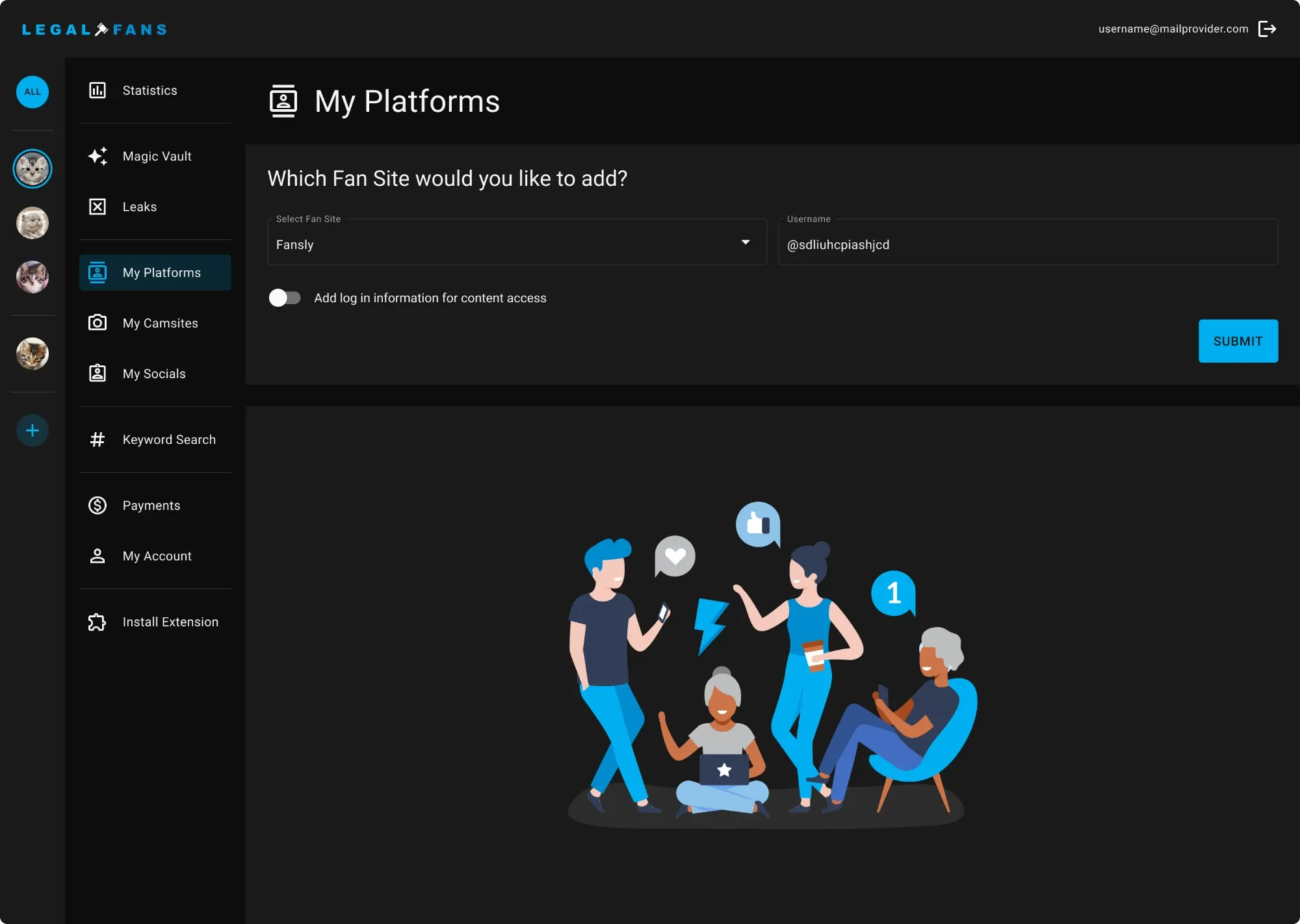Click the Install Extension puzzle icon
The height and width of the screenshot is (924, 1300).
(x=97, y=622)
